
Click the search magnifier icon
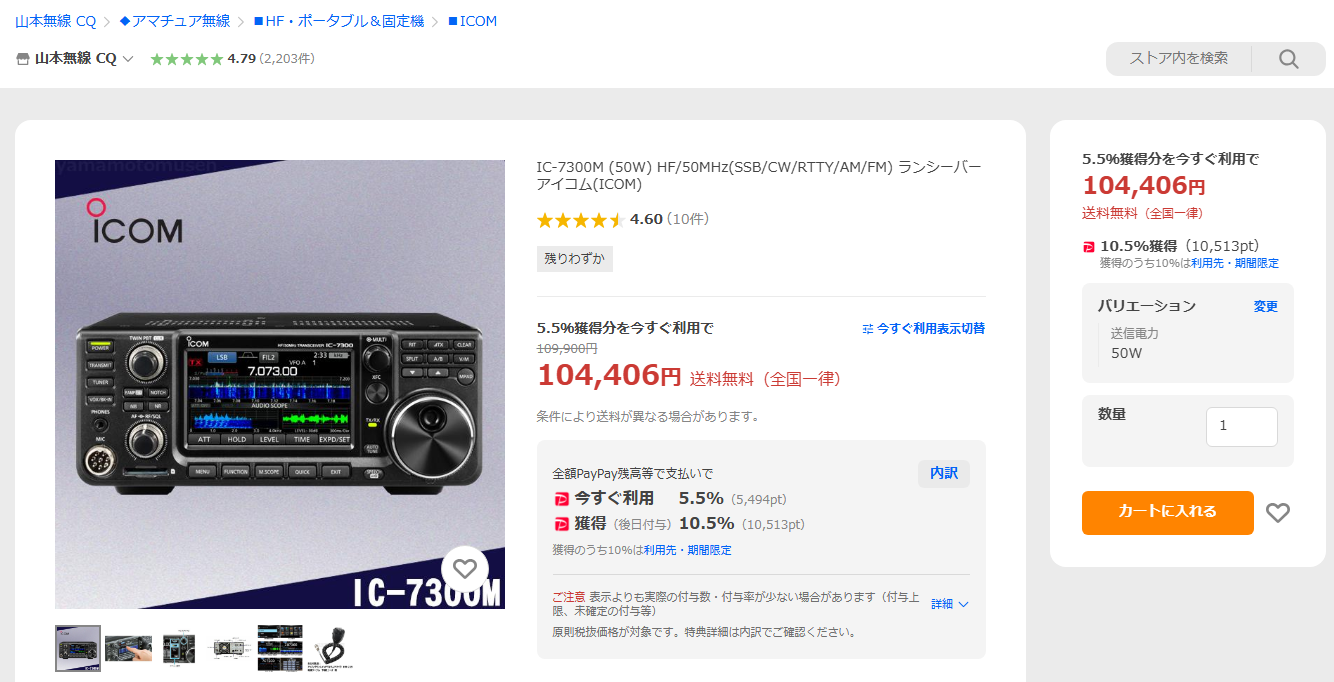(1288, 59)
